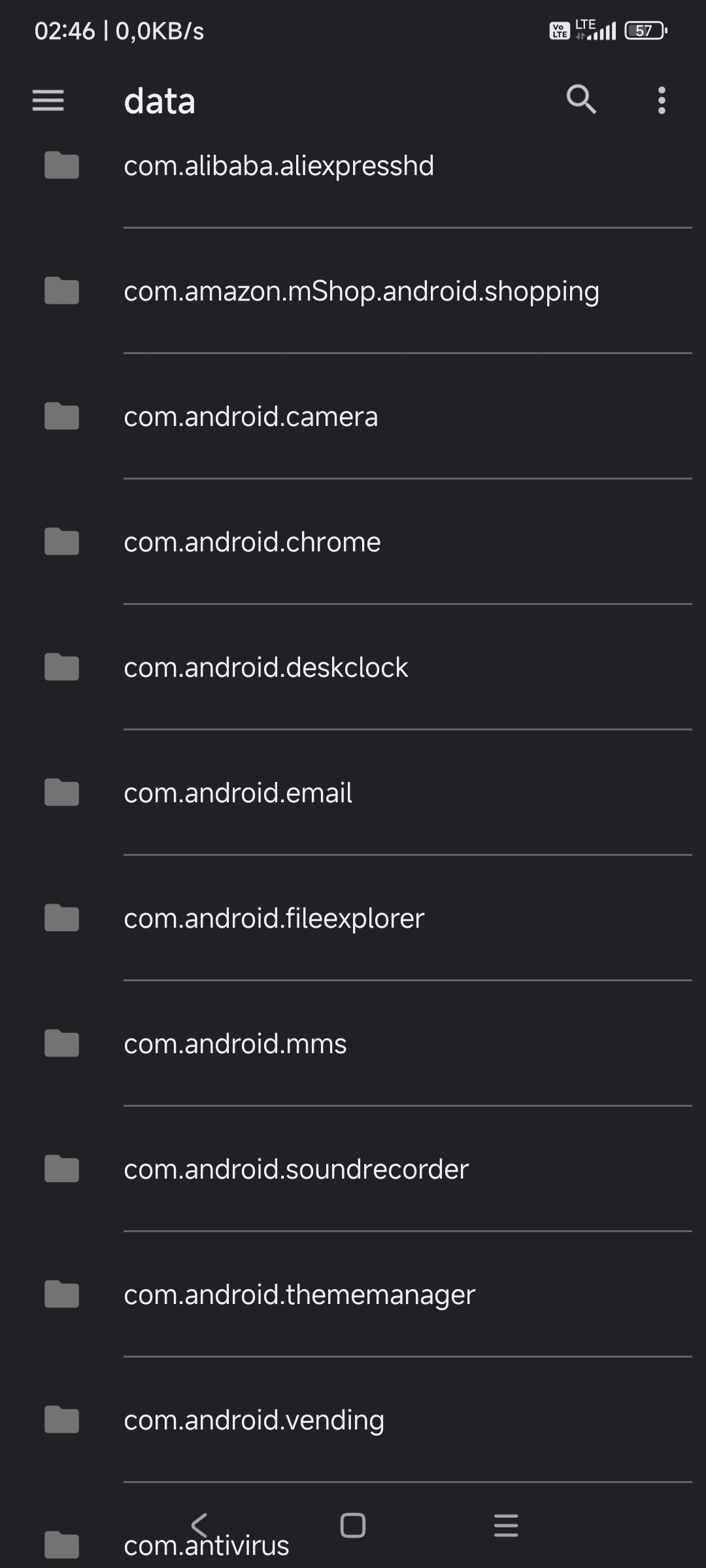Tap the battery indicator in status bar

click(645, 31)
